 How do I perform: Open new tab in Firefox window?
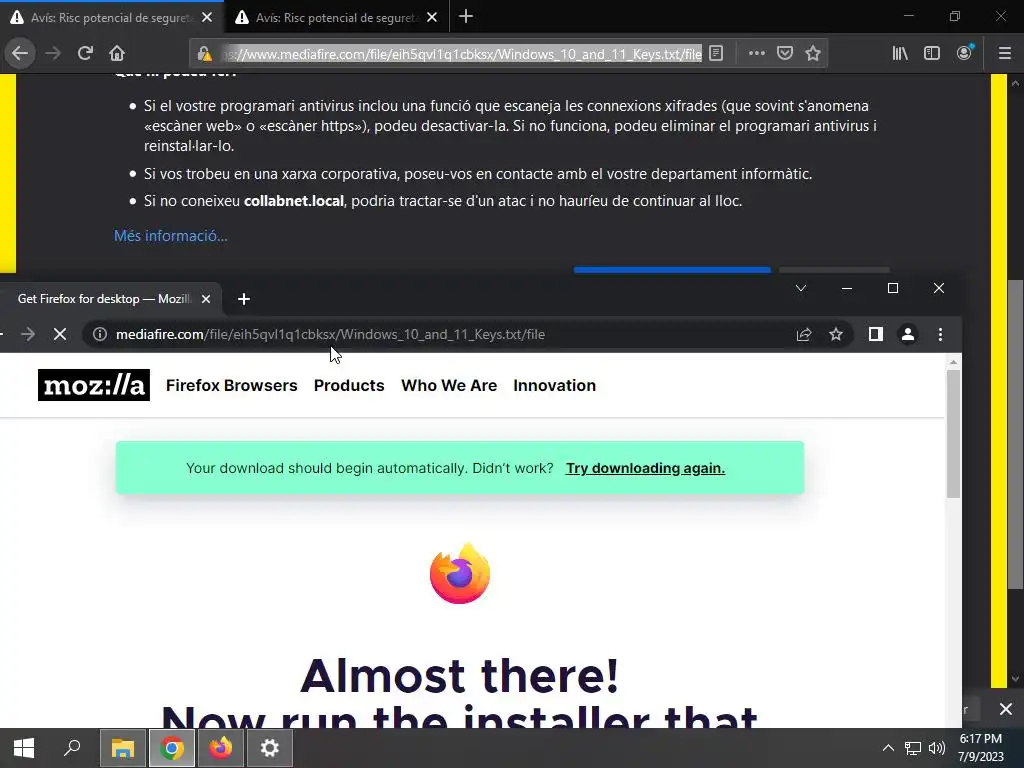click(x=466, y=17)
